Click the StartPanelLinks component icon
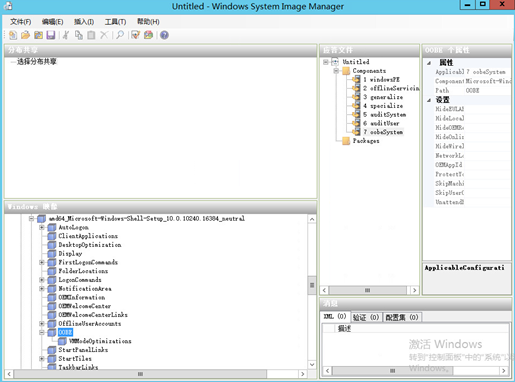The height and width of the screenshot is (382, 515). point(52,350)
